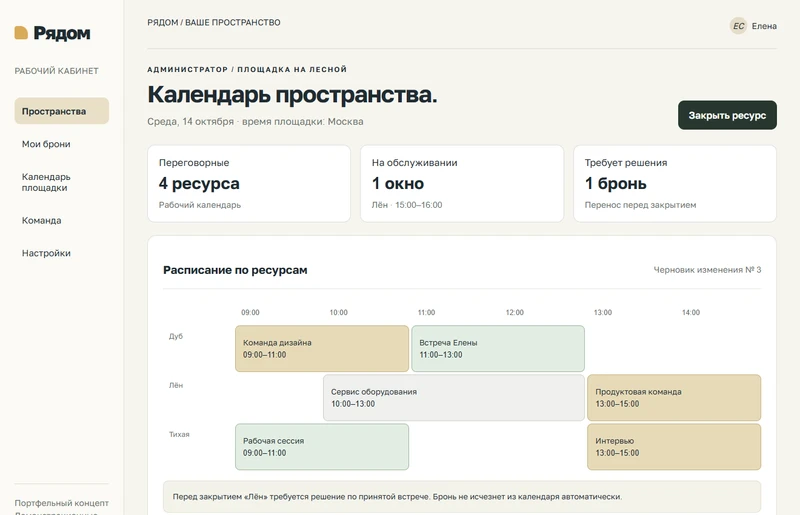Click Черновик изменения № 3 label
This screenshot has height=515, width=800.
[x=707, y=269]
